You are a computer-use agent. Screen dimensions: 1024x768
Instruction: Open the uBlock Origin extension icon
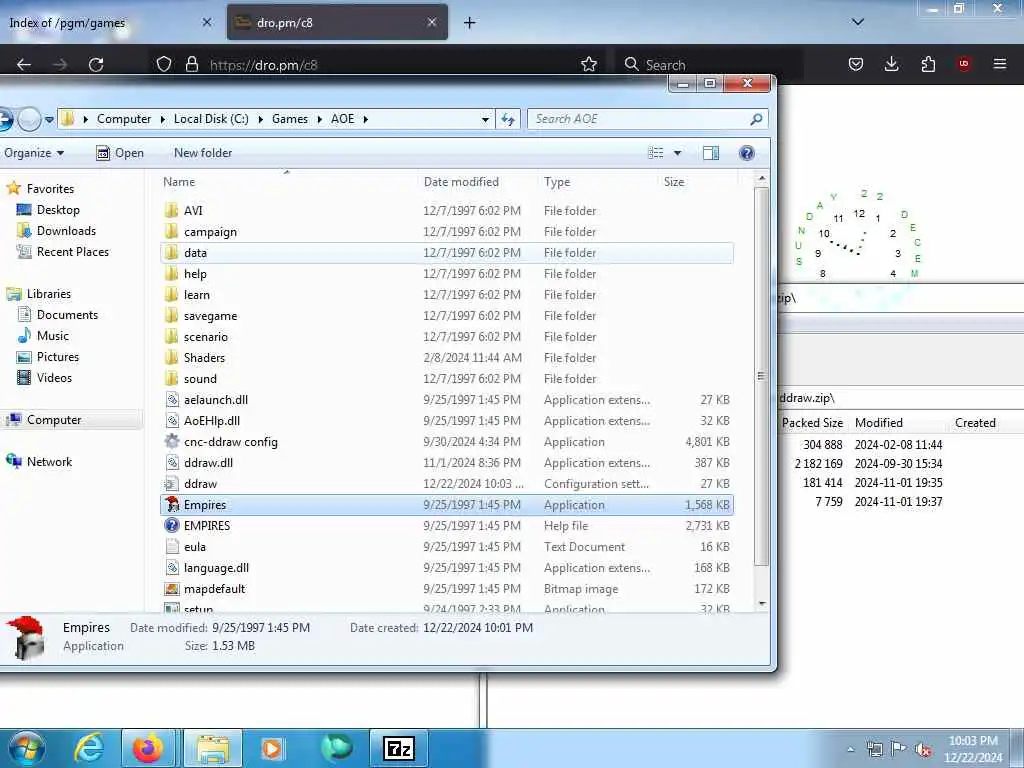tap(964, 64)
